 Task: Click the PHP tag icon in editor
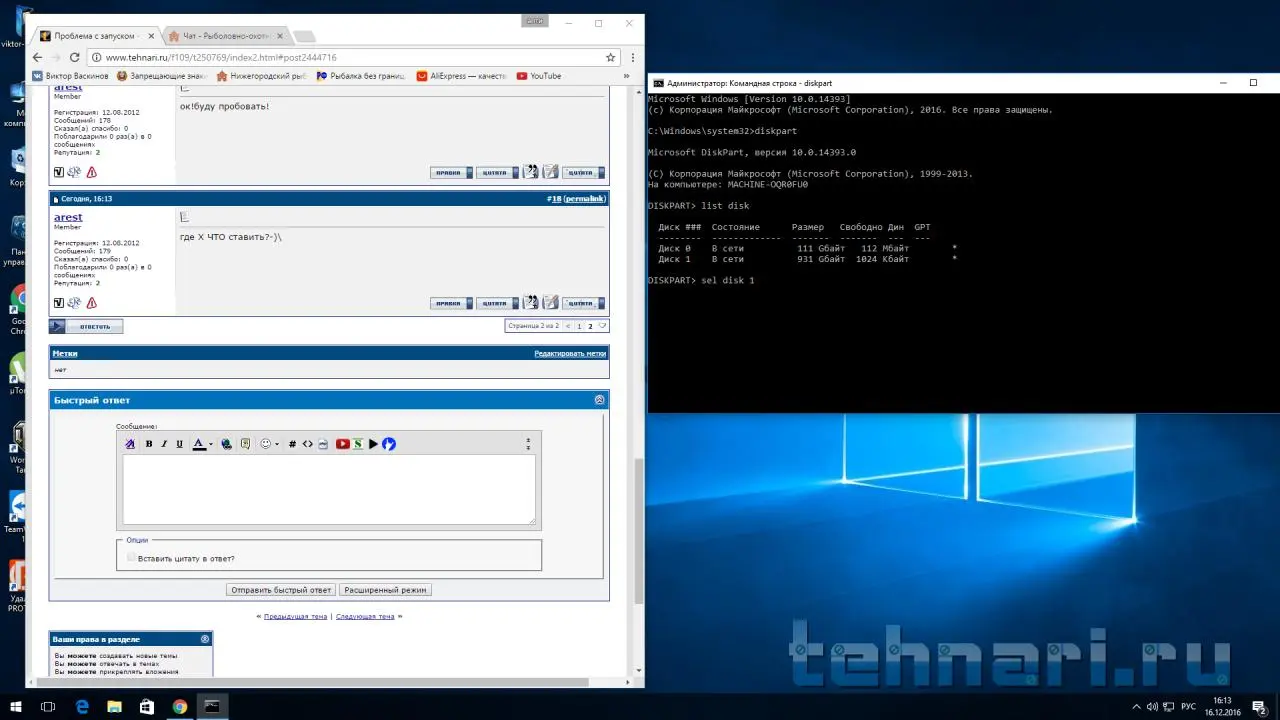322,444
